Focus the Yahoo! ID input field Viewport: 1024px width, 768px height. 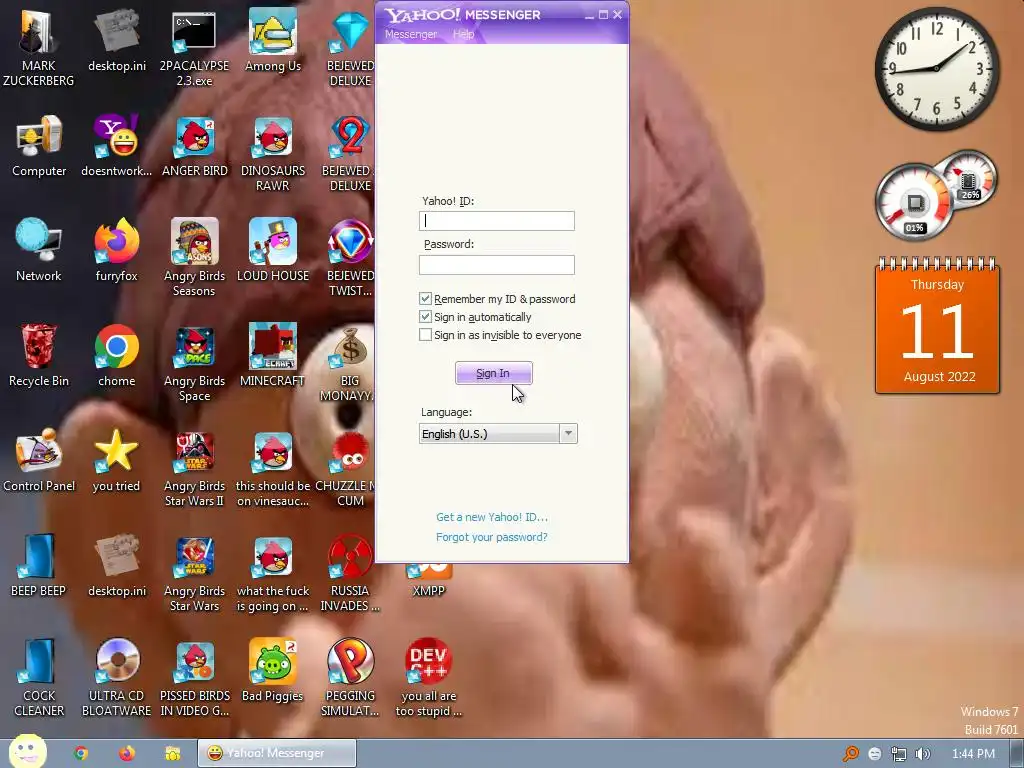coord(497,221)
